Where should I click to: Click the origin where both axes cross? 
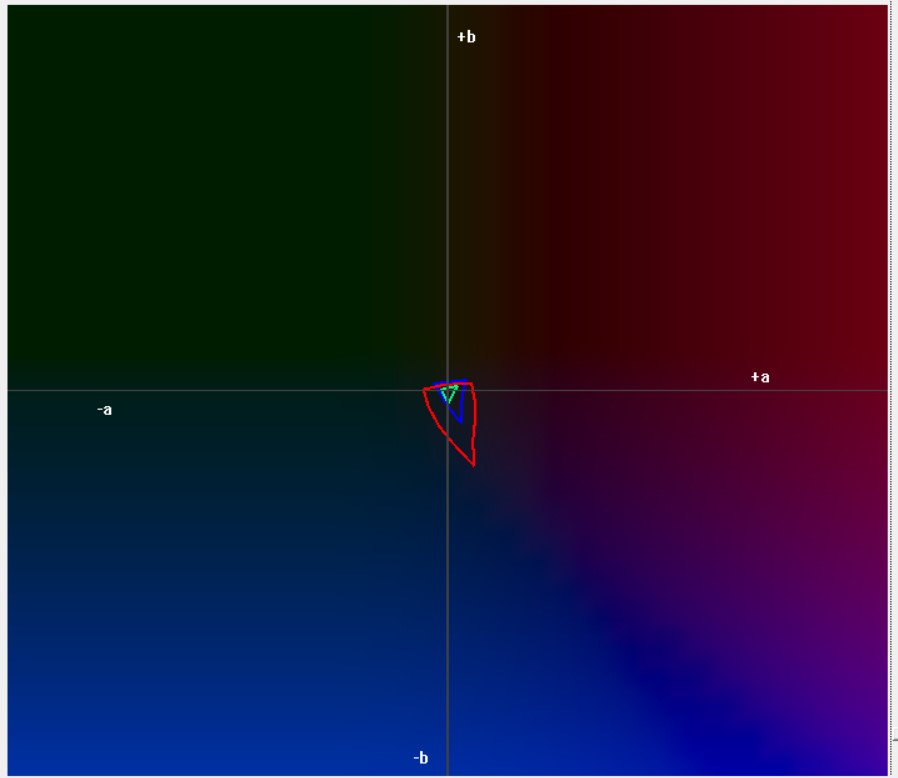[447, 390]
